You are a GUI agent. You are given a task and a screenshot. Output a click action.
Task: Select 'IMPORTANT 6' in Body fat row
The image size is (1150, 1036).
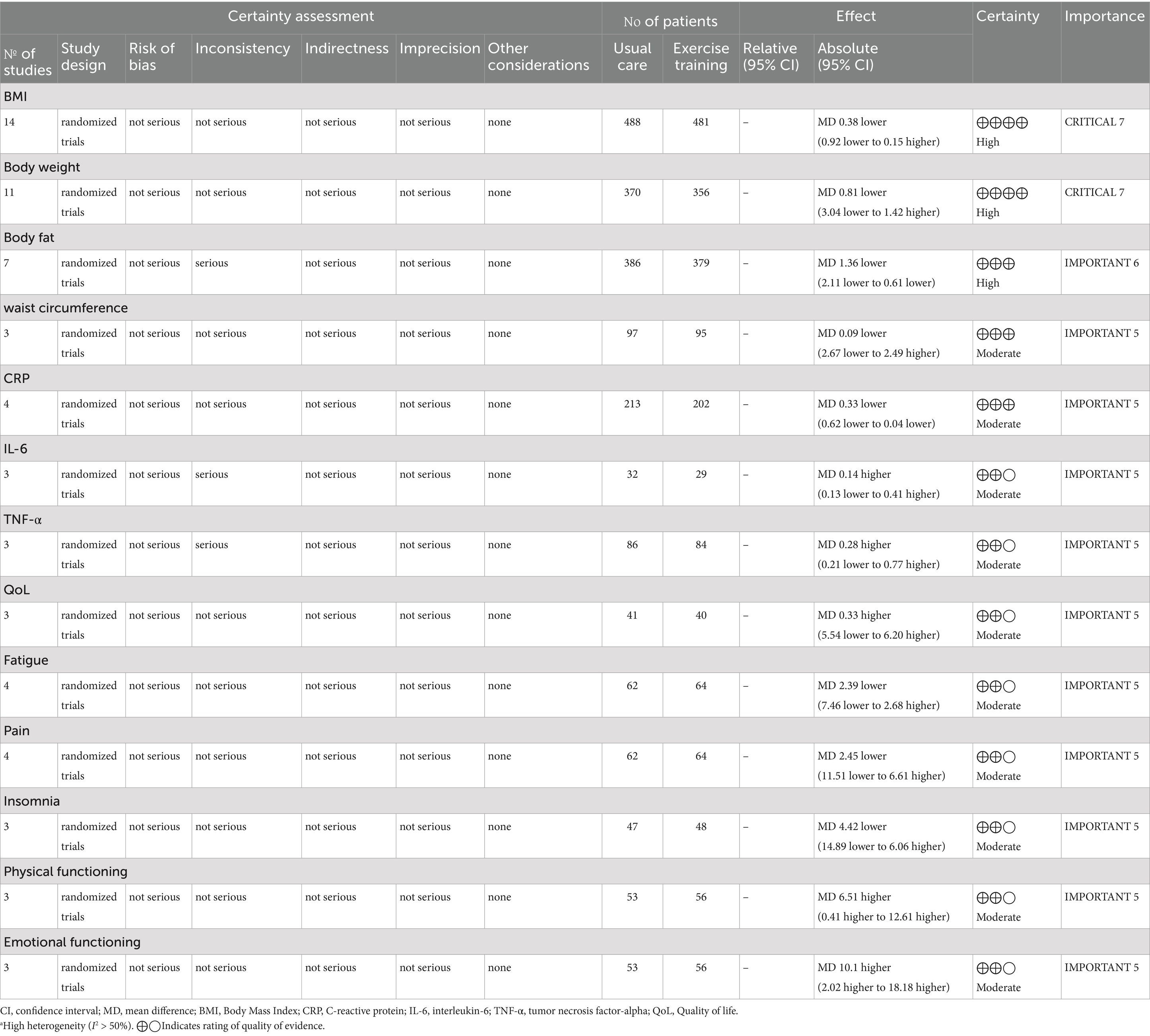click(x=1101, y=263)
